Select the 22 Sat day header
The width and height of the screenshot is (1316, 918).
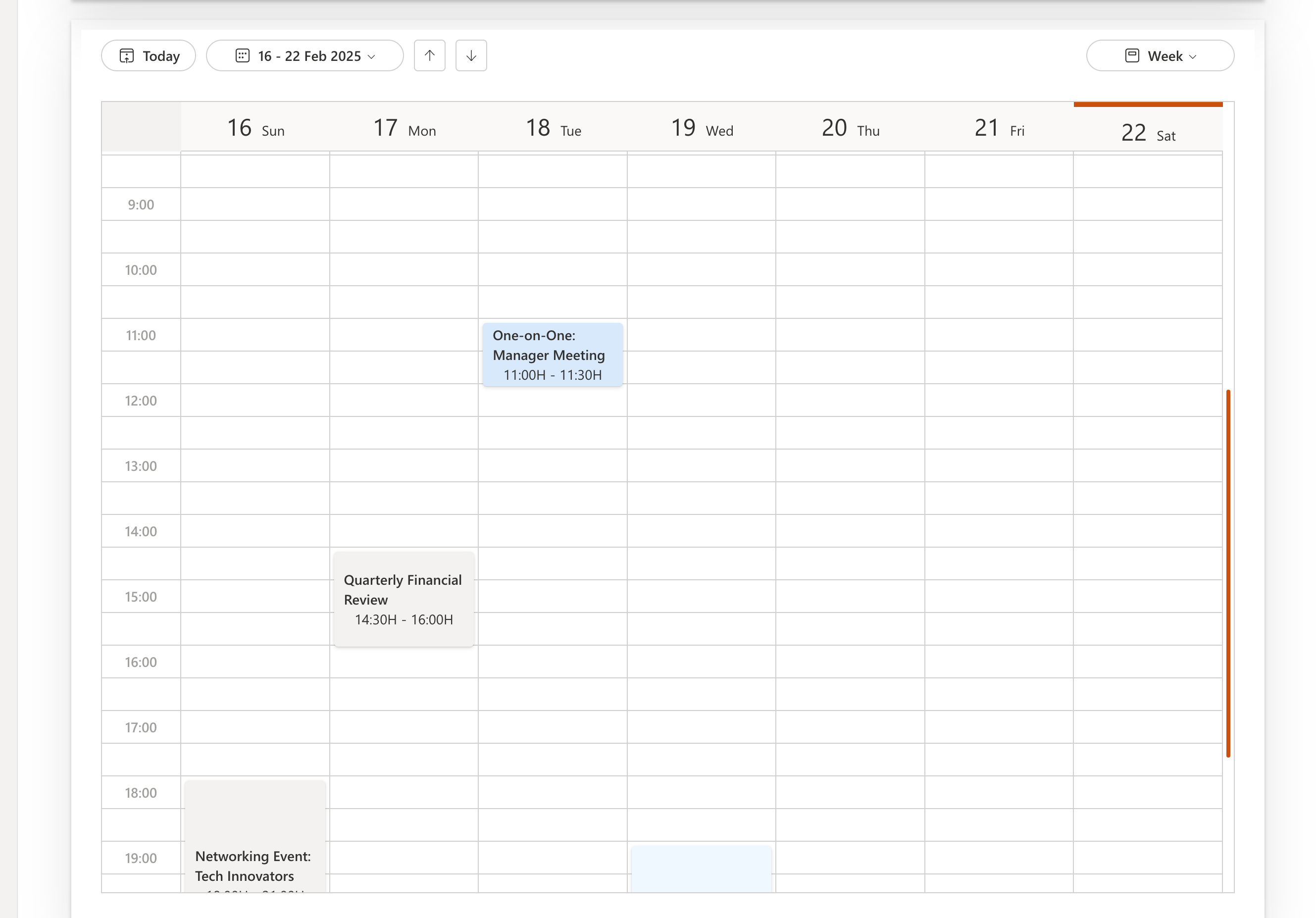[1148, 133]
